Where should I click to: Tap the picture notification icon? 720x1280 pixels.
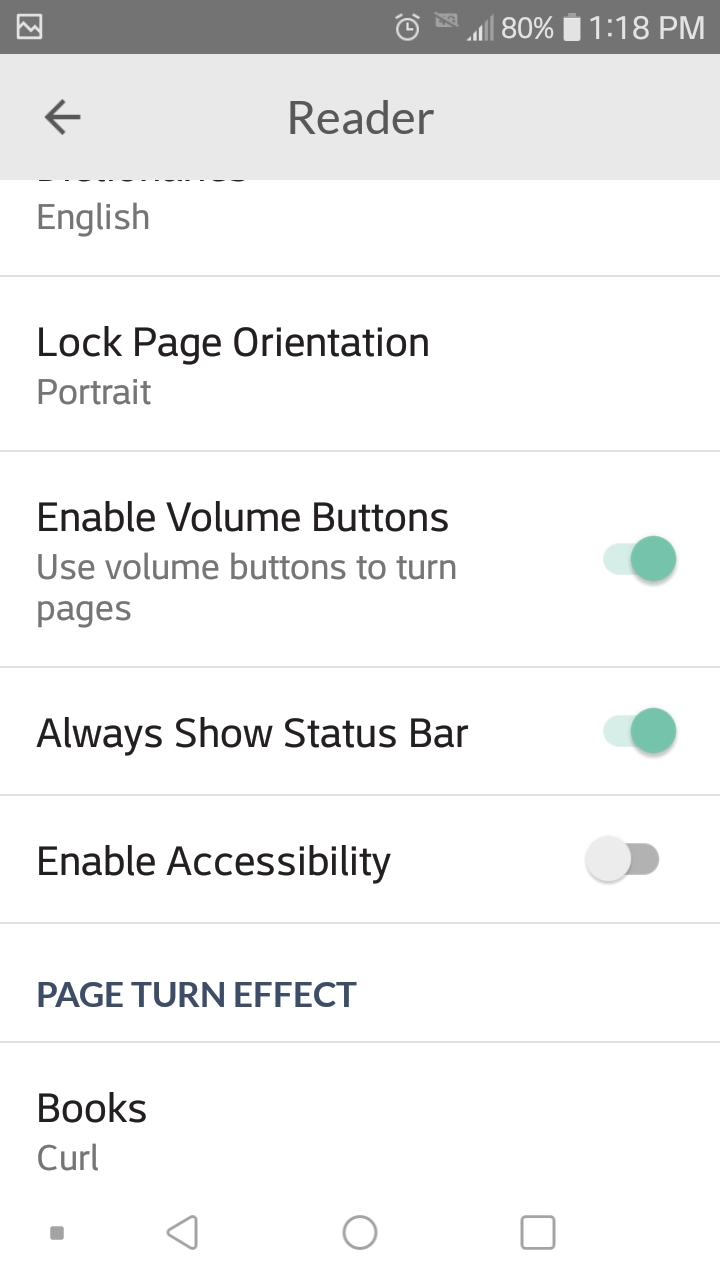30,28
